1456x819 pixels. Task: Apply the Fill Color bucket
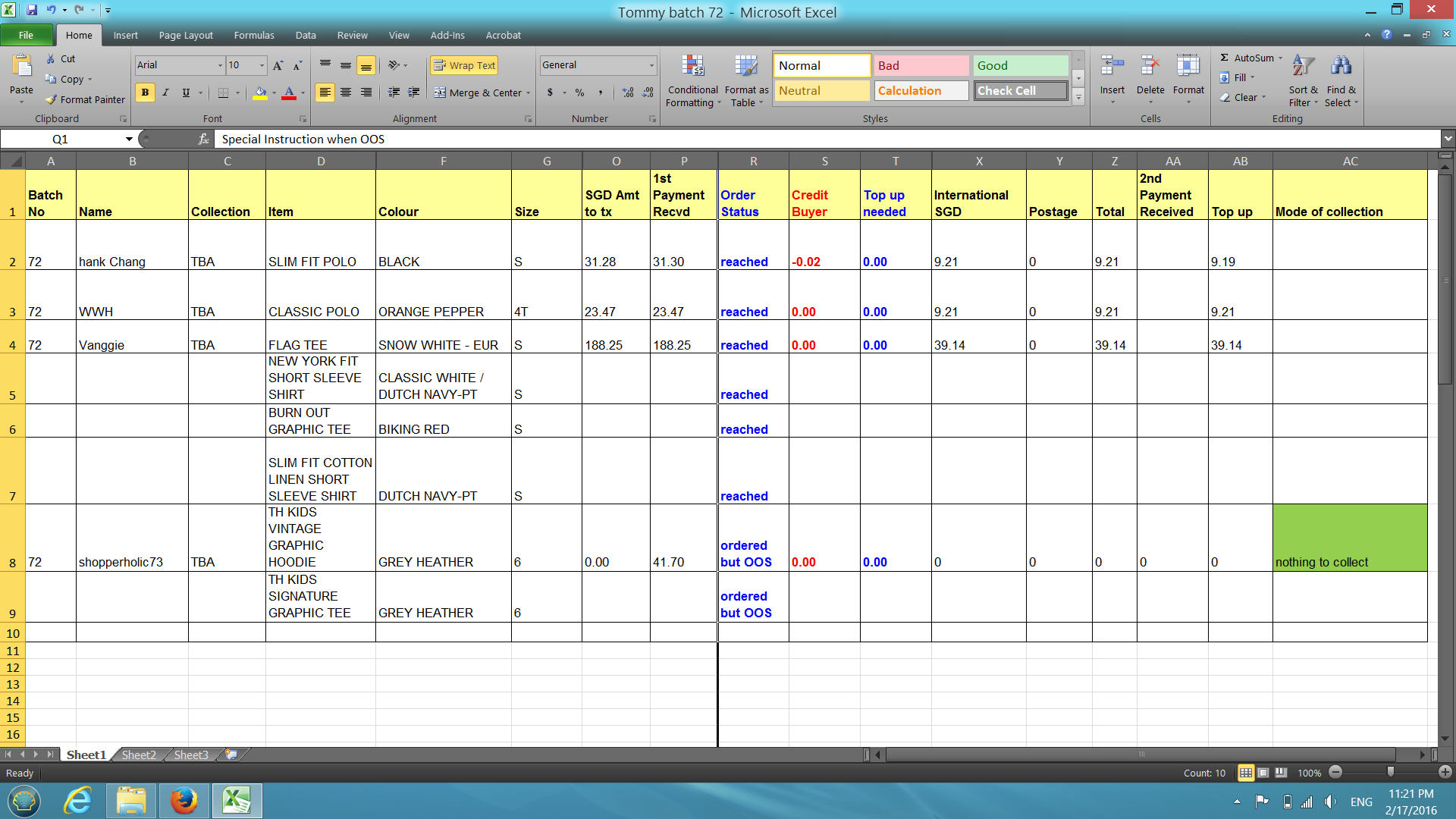coord(260,93)
